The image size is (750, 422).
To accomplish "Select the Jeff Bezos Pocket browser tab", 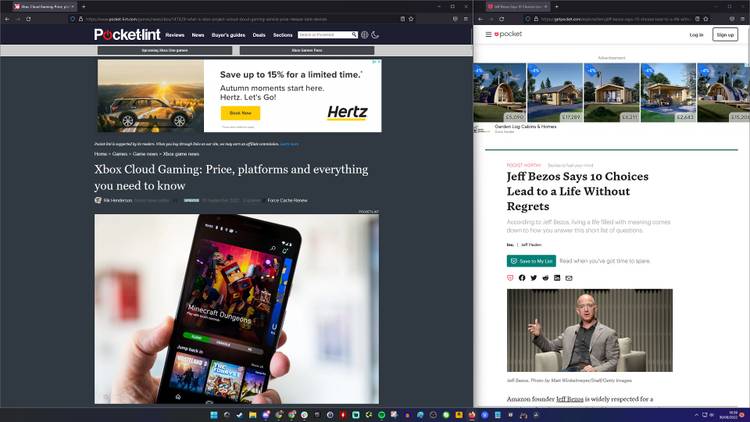I will tap(517, 7).
